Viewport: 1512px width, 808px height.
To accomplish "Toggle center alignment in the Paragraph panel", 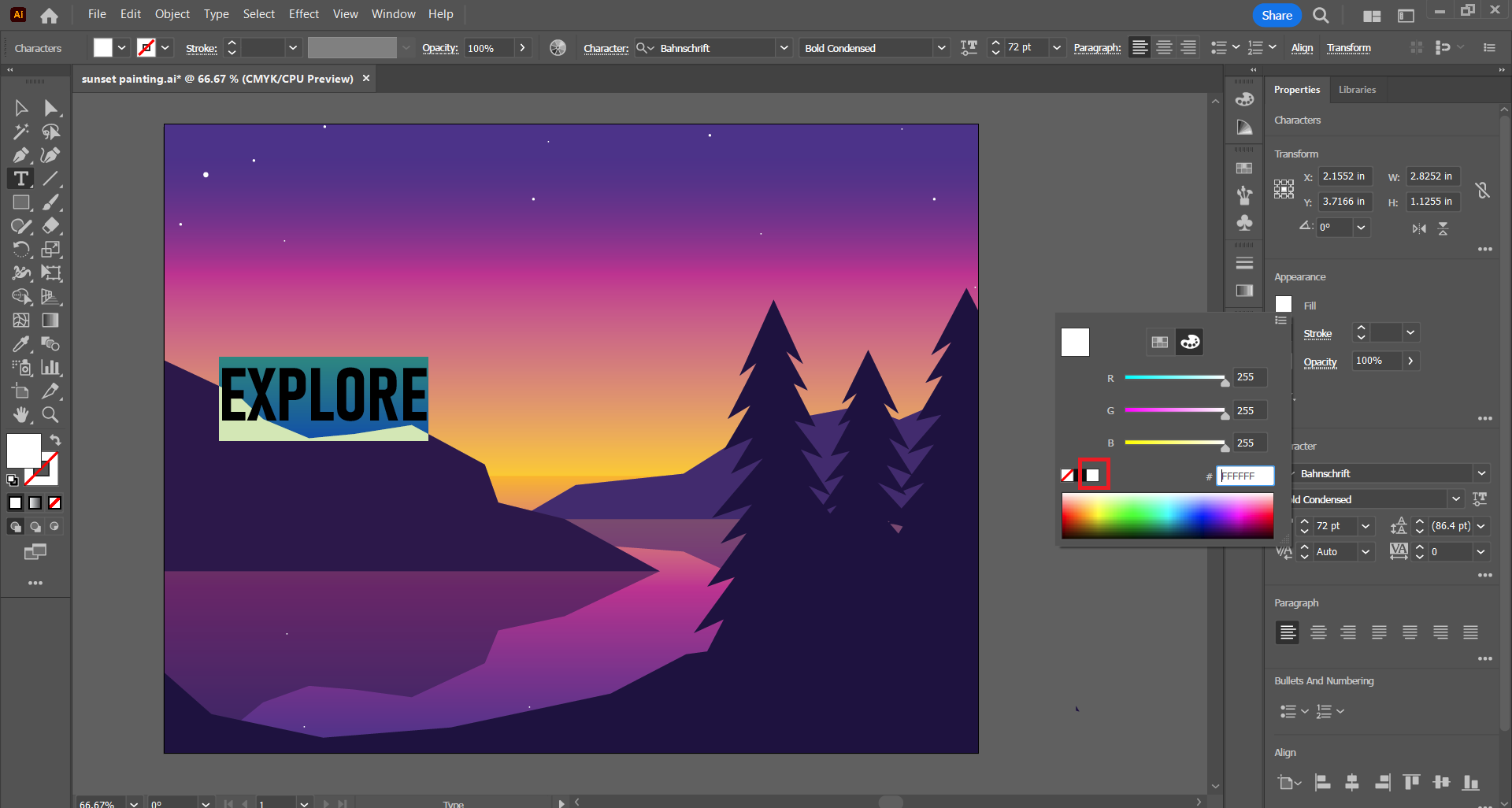I will click(x=1317, y=632).
